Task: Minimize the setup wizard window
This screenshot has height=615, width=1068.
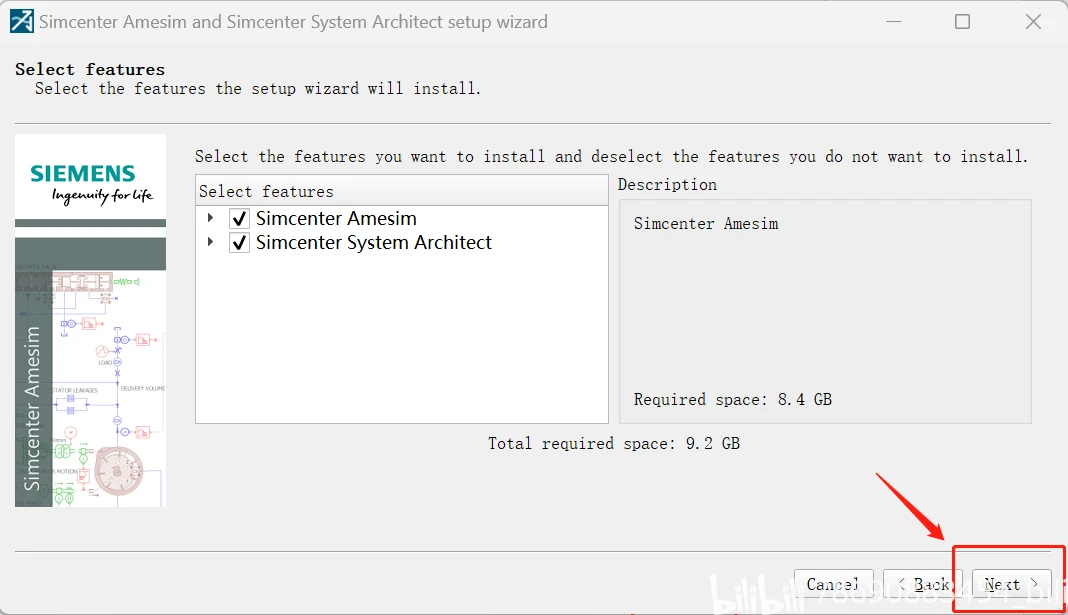Action: [x=890, y=21]
